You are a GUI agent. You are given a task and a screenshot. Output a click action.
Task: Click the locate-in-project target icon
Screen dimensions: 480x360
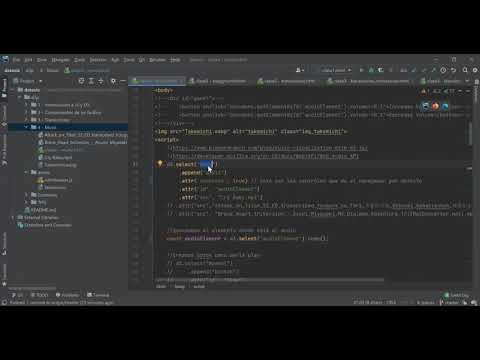82,81
